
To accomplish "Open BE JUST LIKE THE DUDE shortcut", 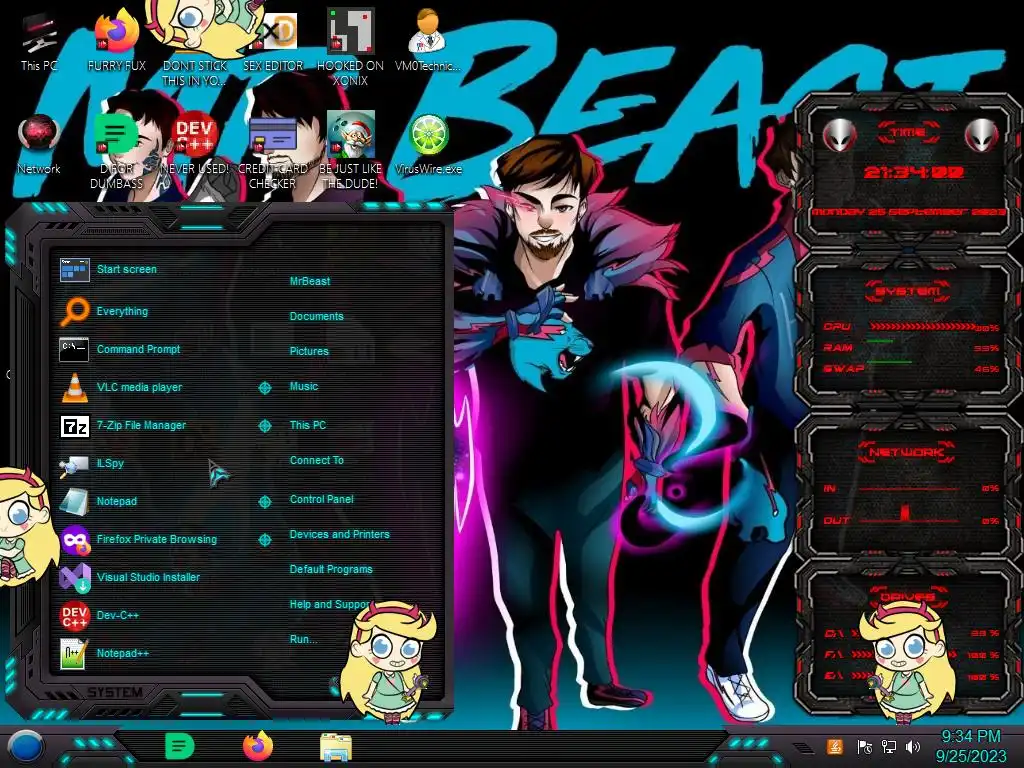I will tap(350, 150).
